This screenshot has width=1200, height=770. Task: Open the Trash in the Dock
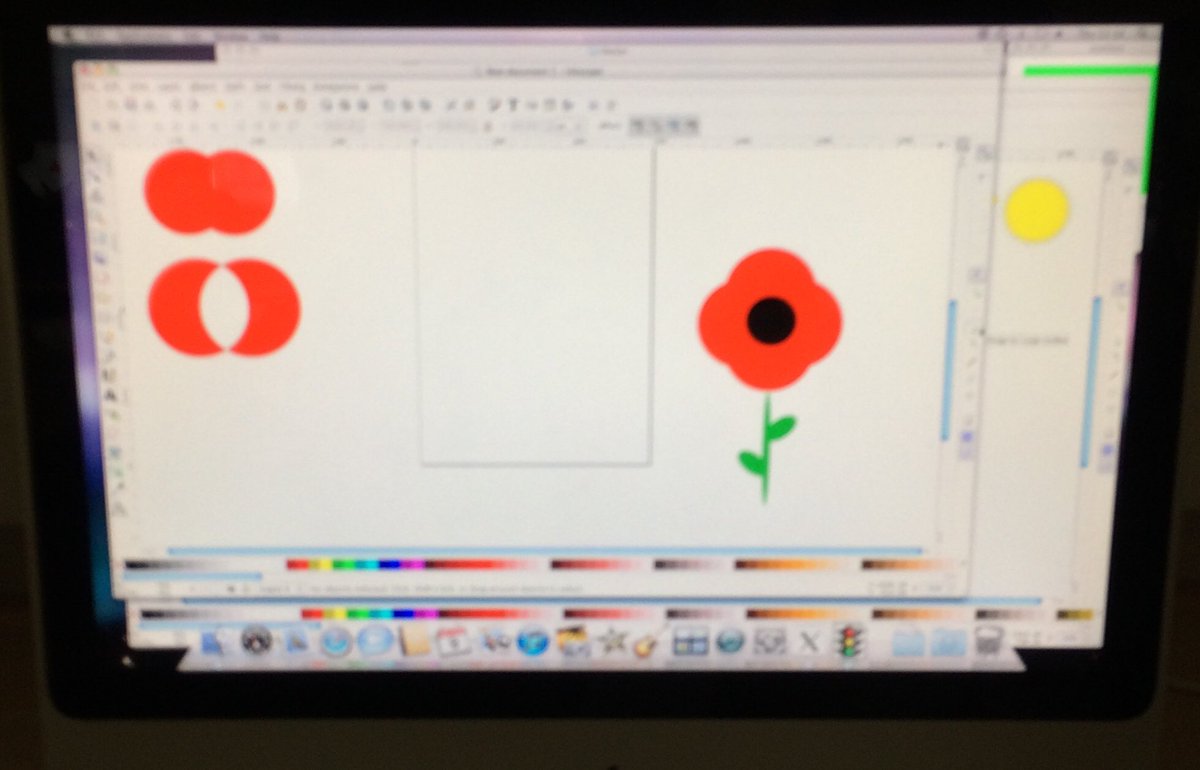point(988,640)
